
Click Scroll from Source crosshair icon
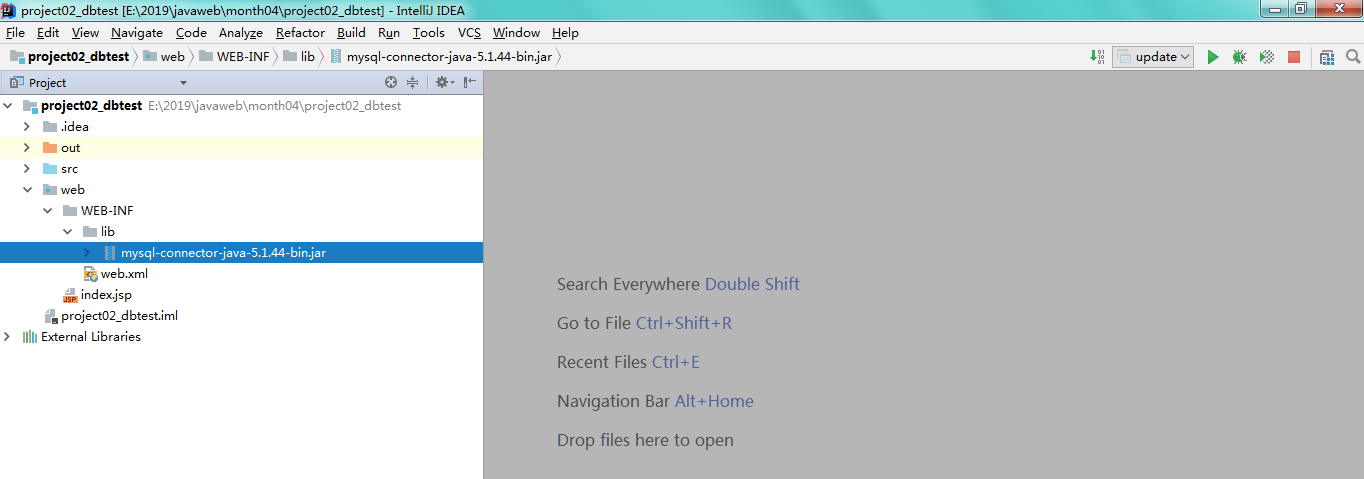pyautogui.click(x=391, y=83)
